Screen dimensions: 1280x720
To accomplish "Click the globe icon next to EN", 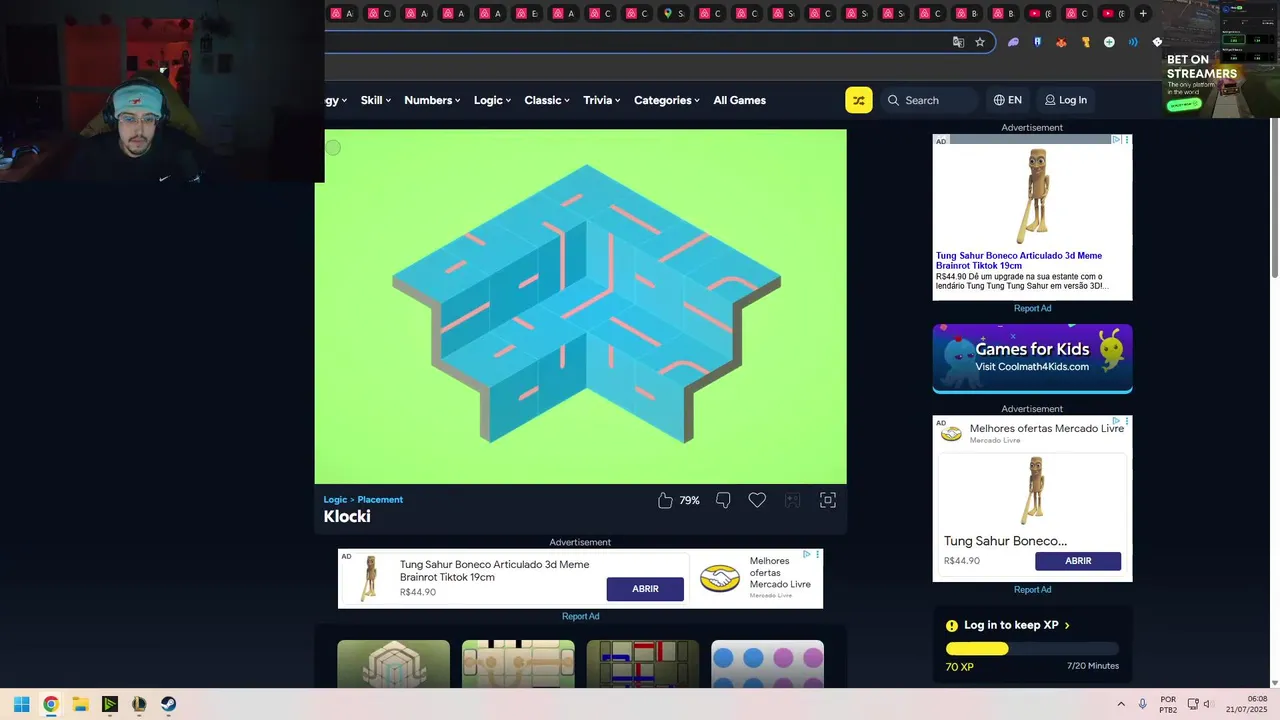I will (x=999, y=100).
